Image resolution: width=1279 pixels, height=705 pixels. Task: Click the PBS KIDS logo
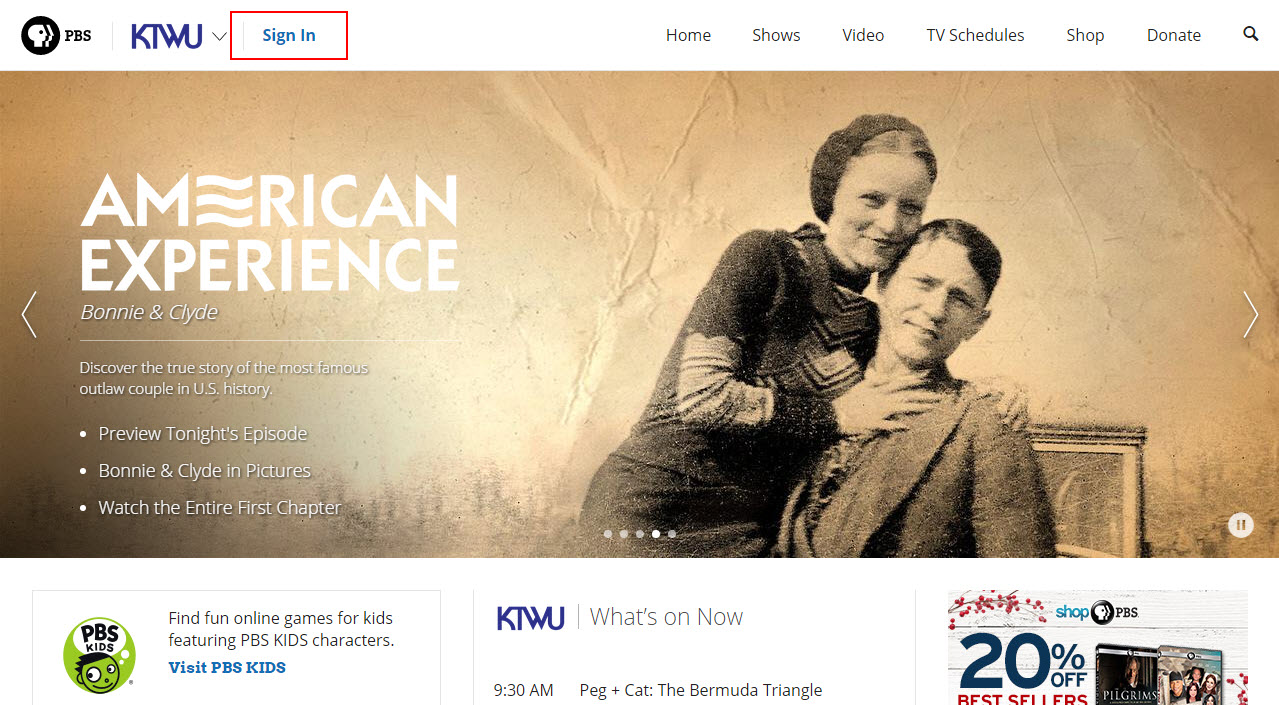pos(99,655)
